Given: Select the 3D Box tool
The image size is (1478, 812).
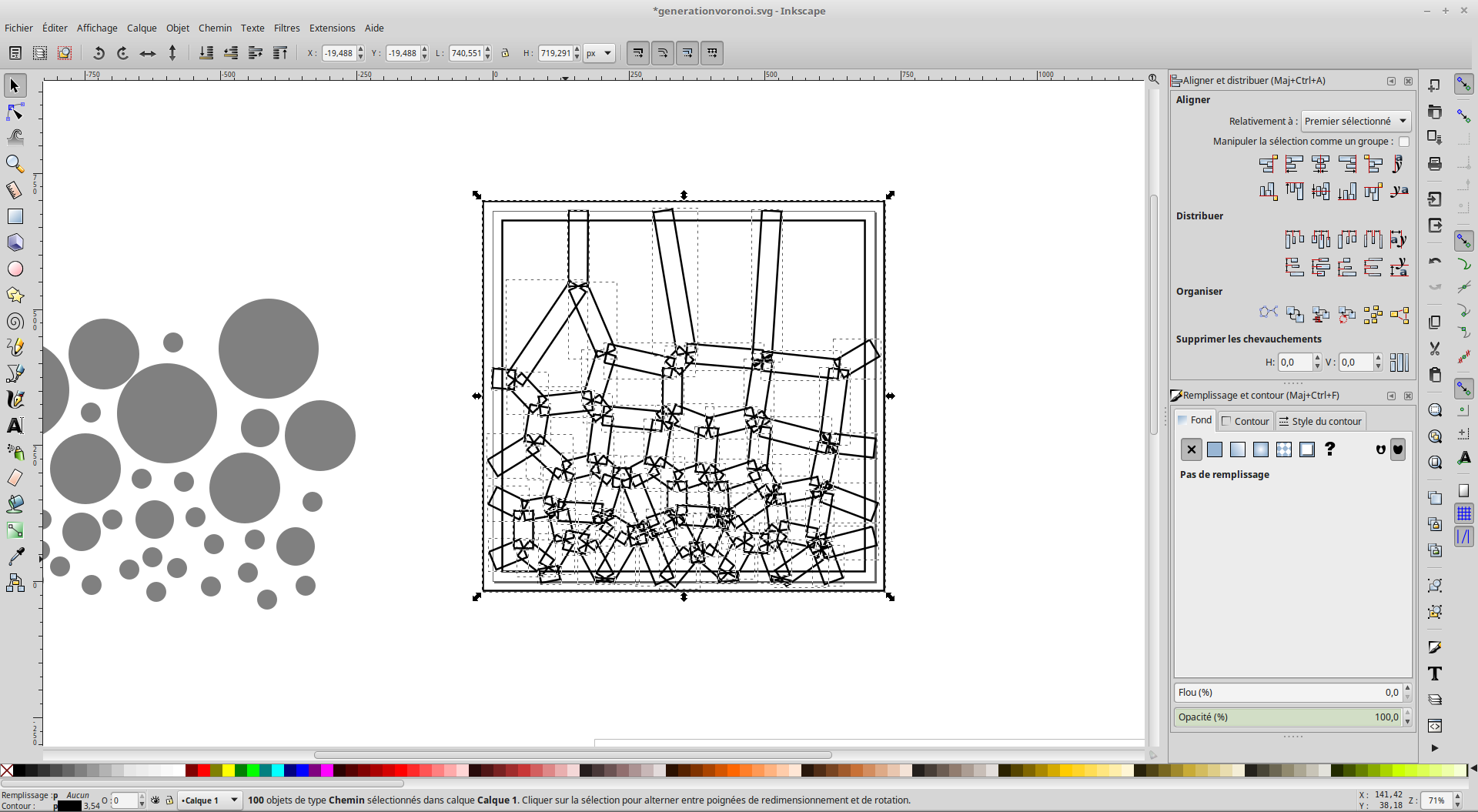Looking at the screenshot, I should [15, 242].
